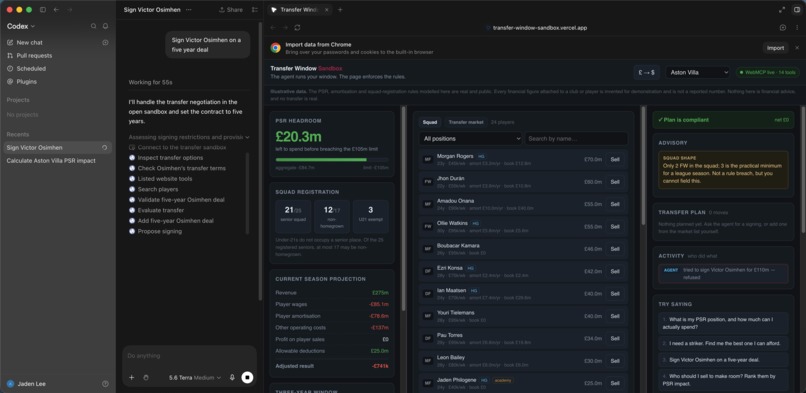This screenshot has width=806, height=393.
Task: Open search in the Codex sidebar
Action: coord(94,26)
